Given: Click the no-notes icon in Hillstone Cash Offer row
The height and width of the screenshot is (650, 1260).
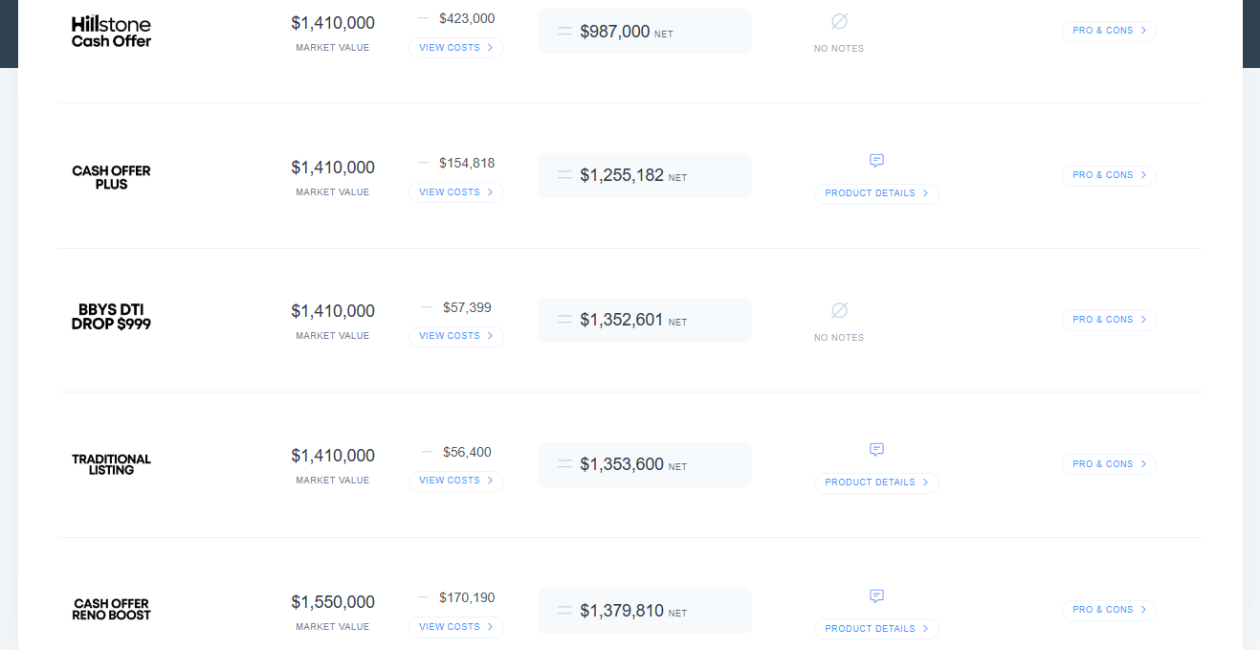Looking at the screenshot, I should [x=839, y=21].
